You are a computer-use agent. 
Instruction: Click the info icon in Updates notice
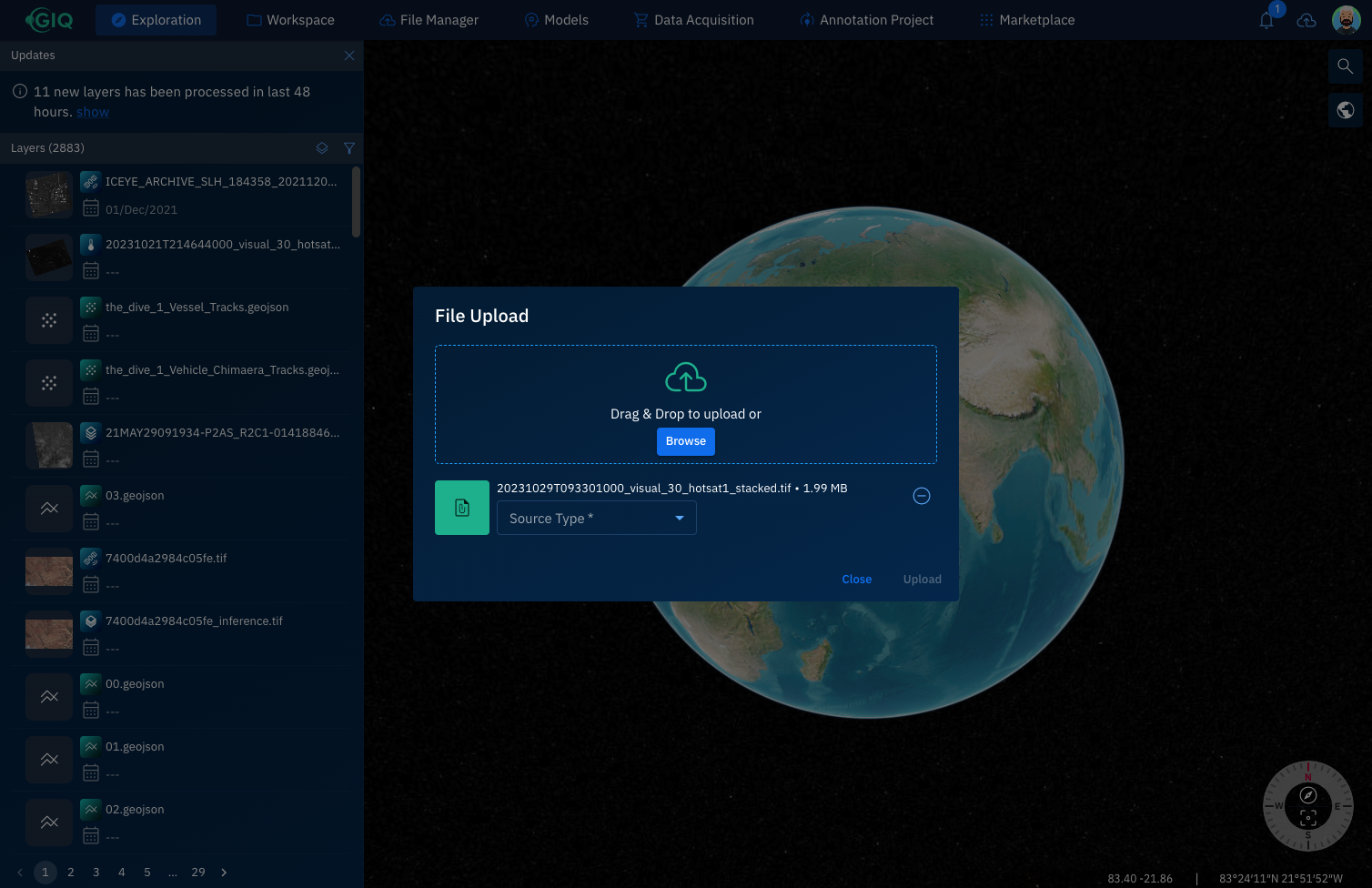click(x=19, y=92)
